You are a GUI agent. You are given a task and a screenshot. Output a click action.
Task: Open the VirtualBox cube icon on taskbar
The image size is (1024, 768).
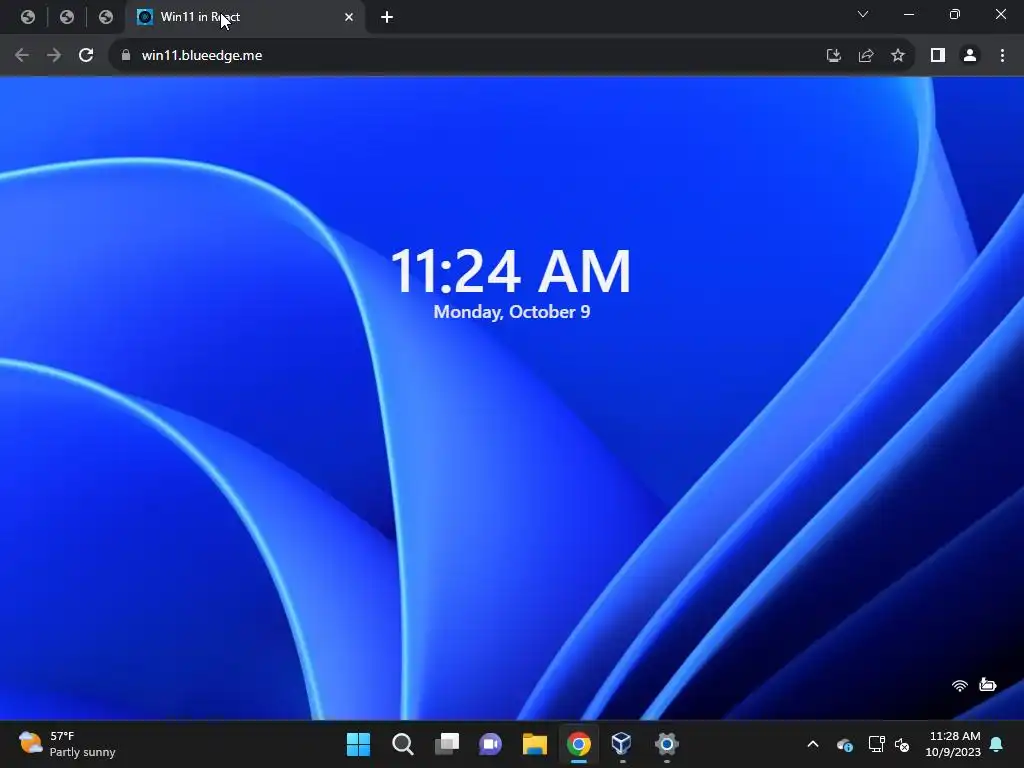pyautogui.click(x=622, y=743)
